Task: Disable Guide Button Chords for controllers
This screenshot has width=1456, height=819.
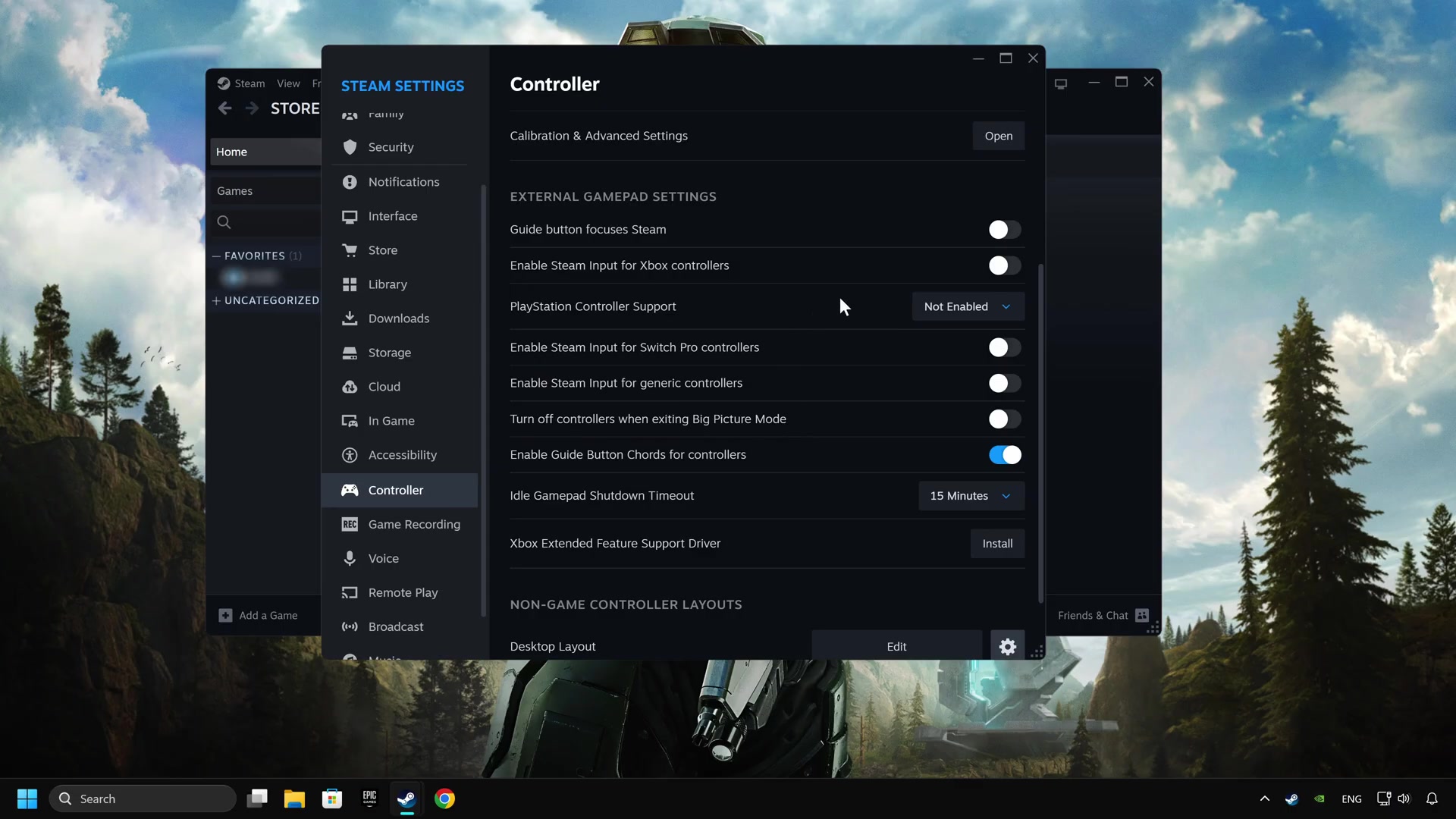Action: 1004,455
